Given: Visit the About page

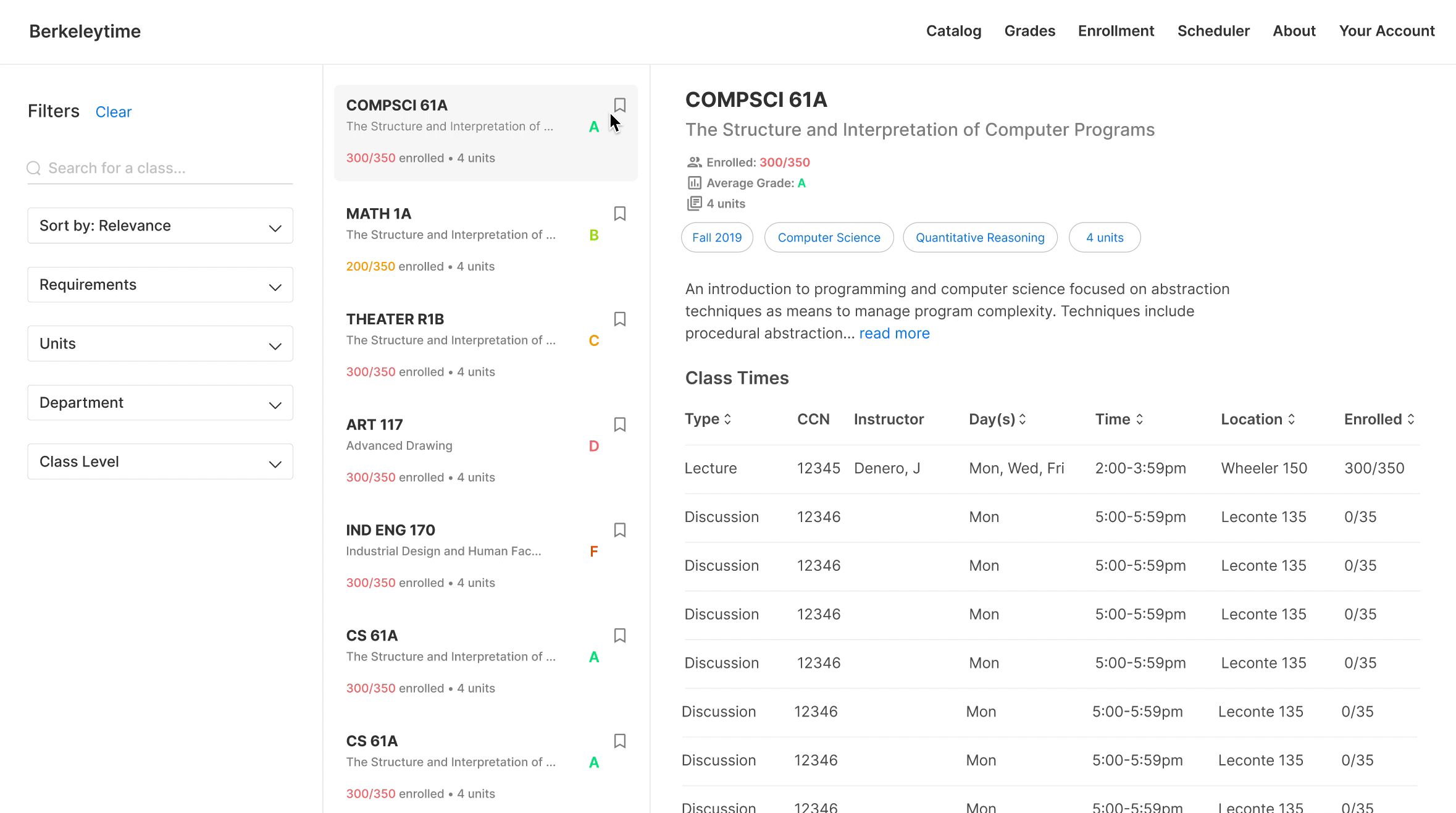Looking at the screenshot, I should [1294, 31].
